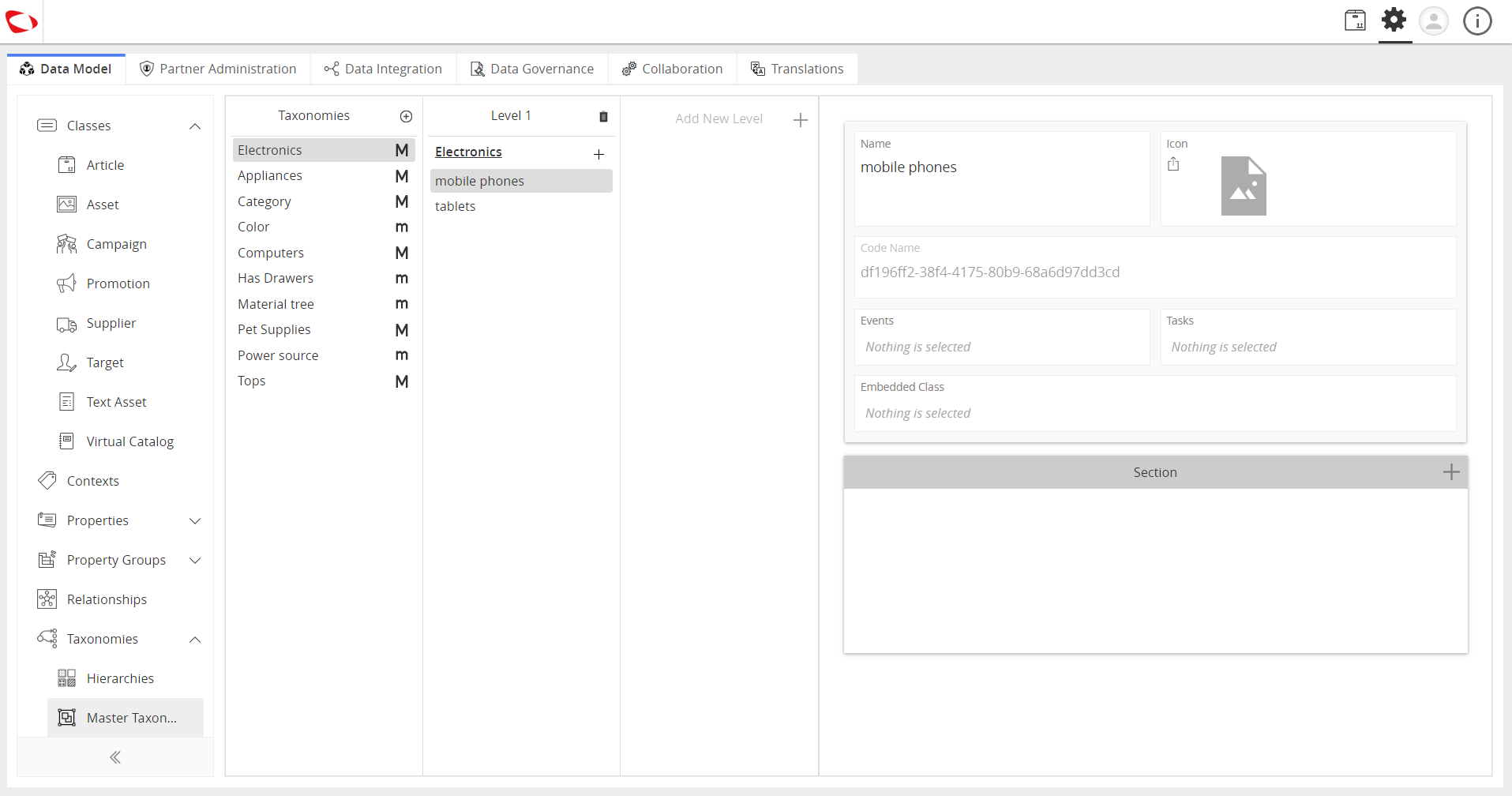
Task: Edit the Name field mobile phones
Action: click(x=1002, y=167)
